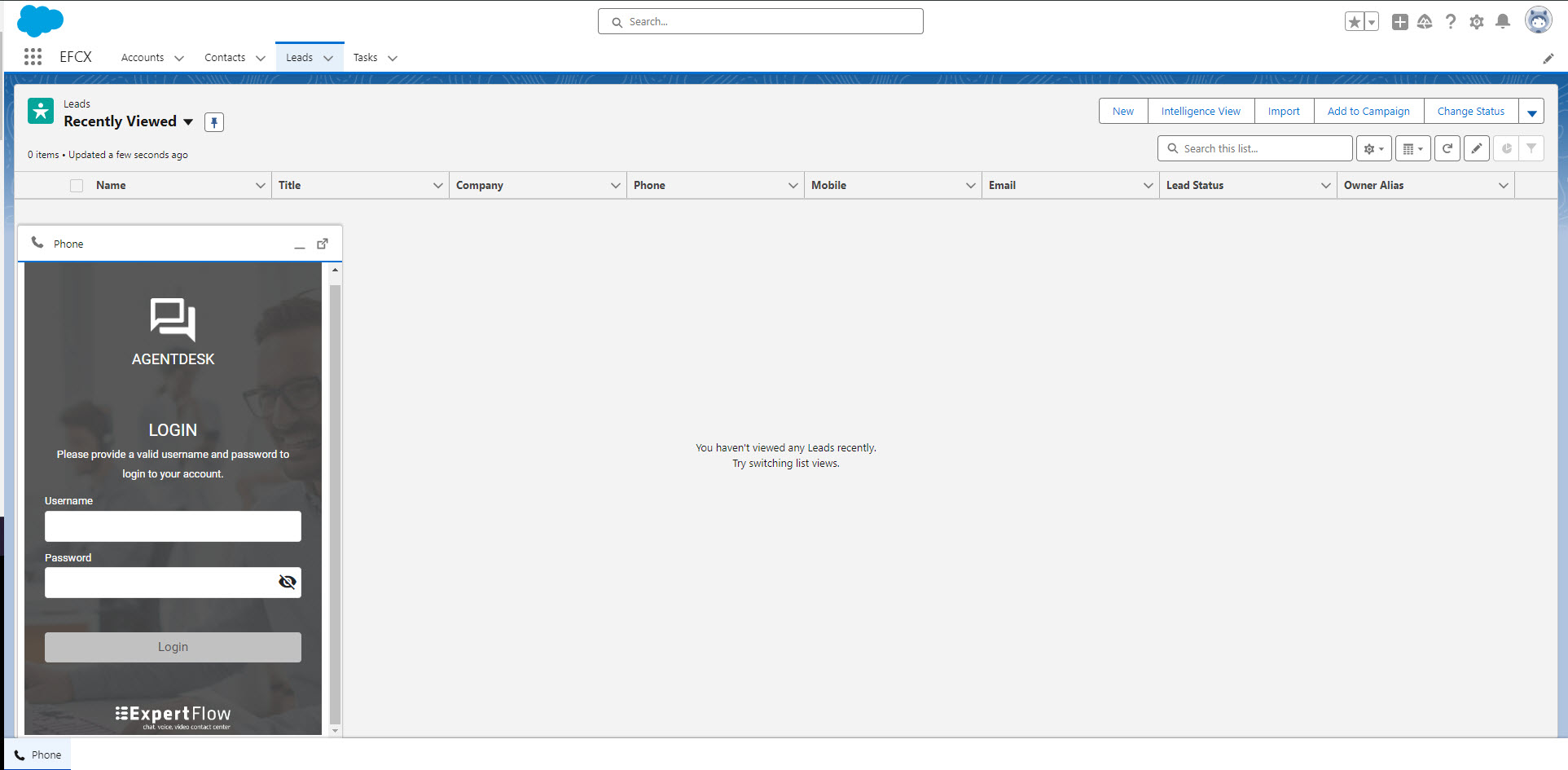Open the Setup gear icon

point(1476,22)
